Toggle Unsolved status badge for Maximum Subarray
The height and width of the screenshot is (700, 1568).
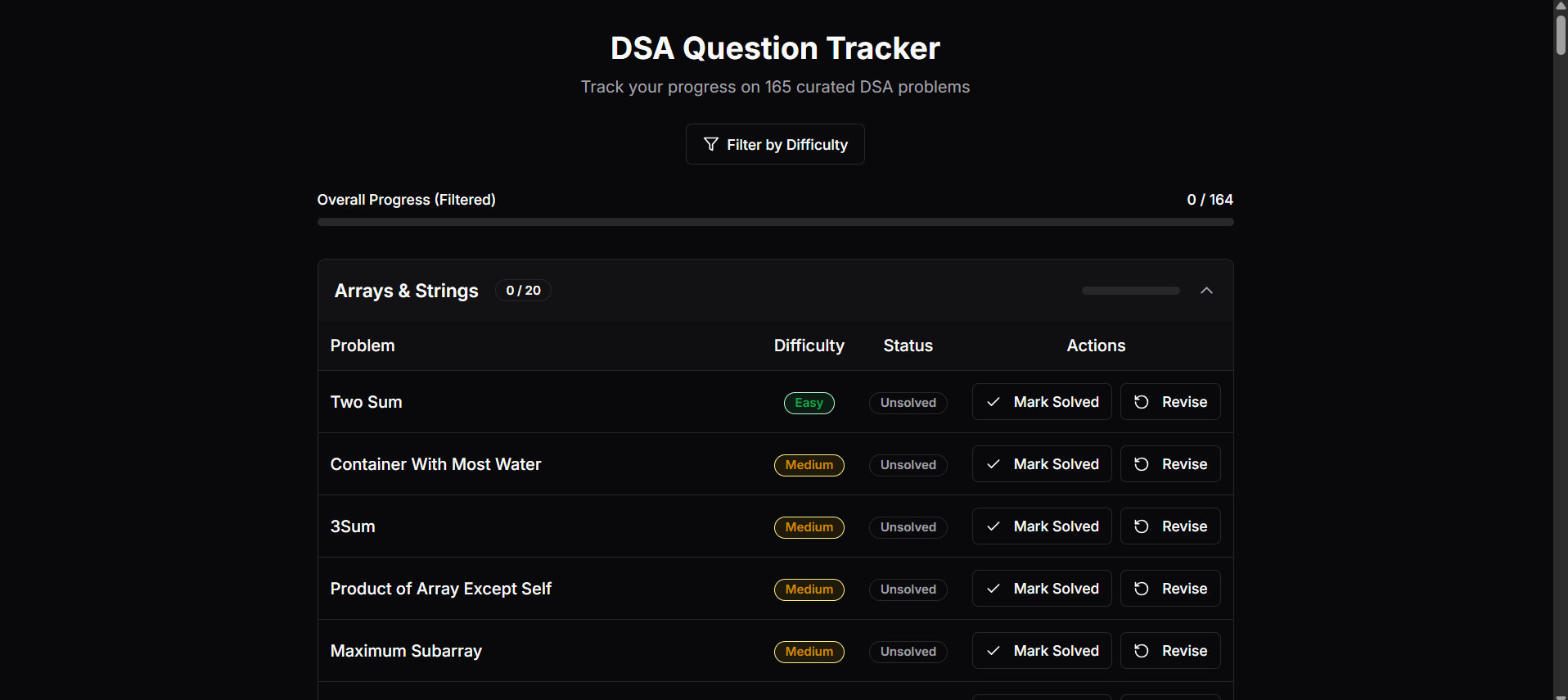(x=908, y=652)
